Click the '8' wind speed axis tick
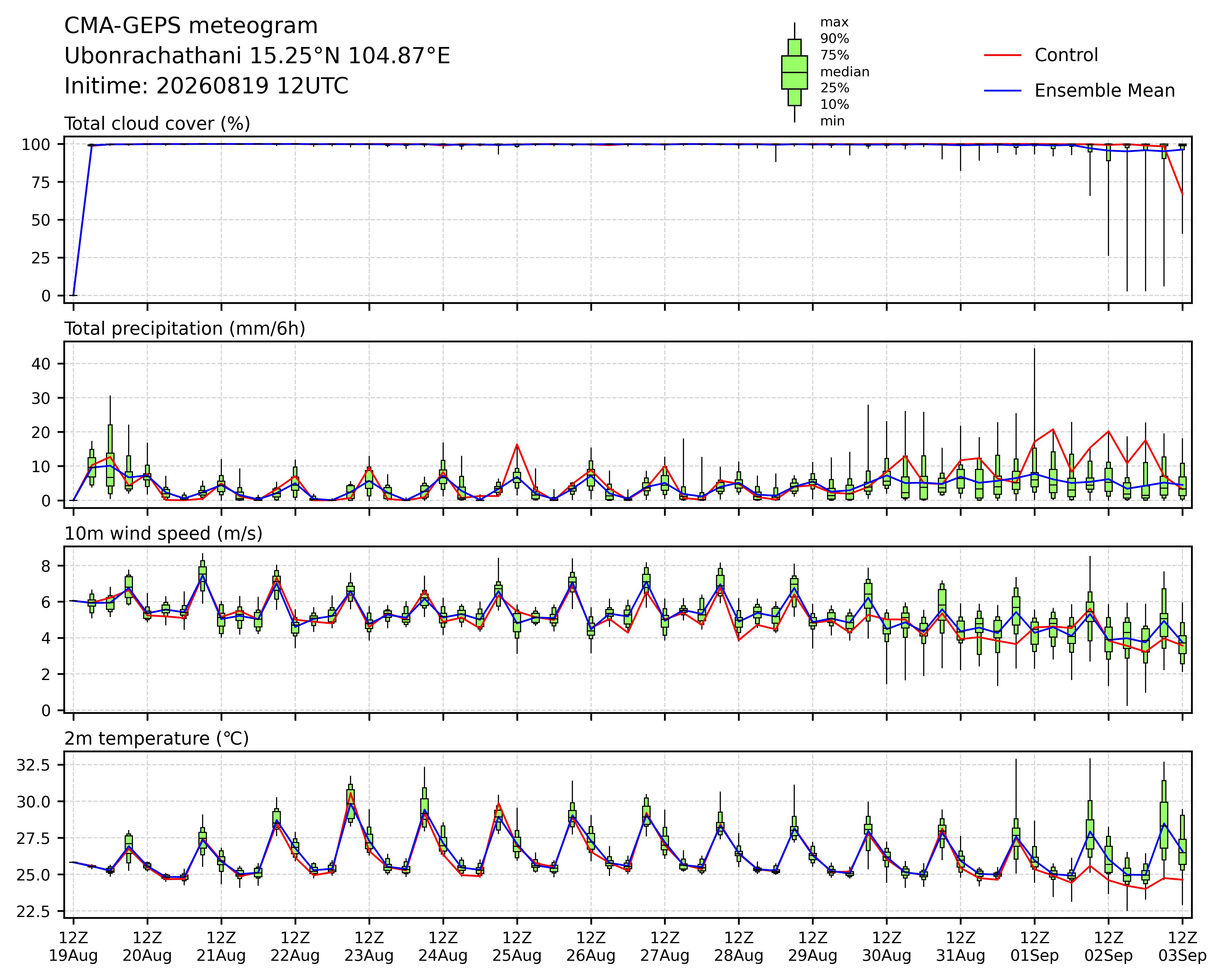The height and width of the screenshot is (980, 1223). (x=46, y=566)
